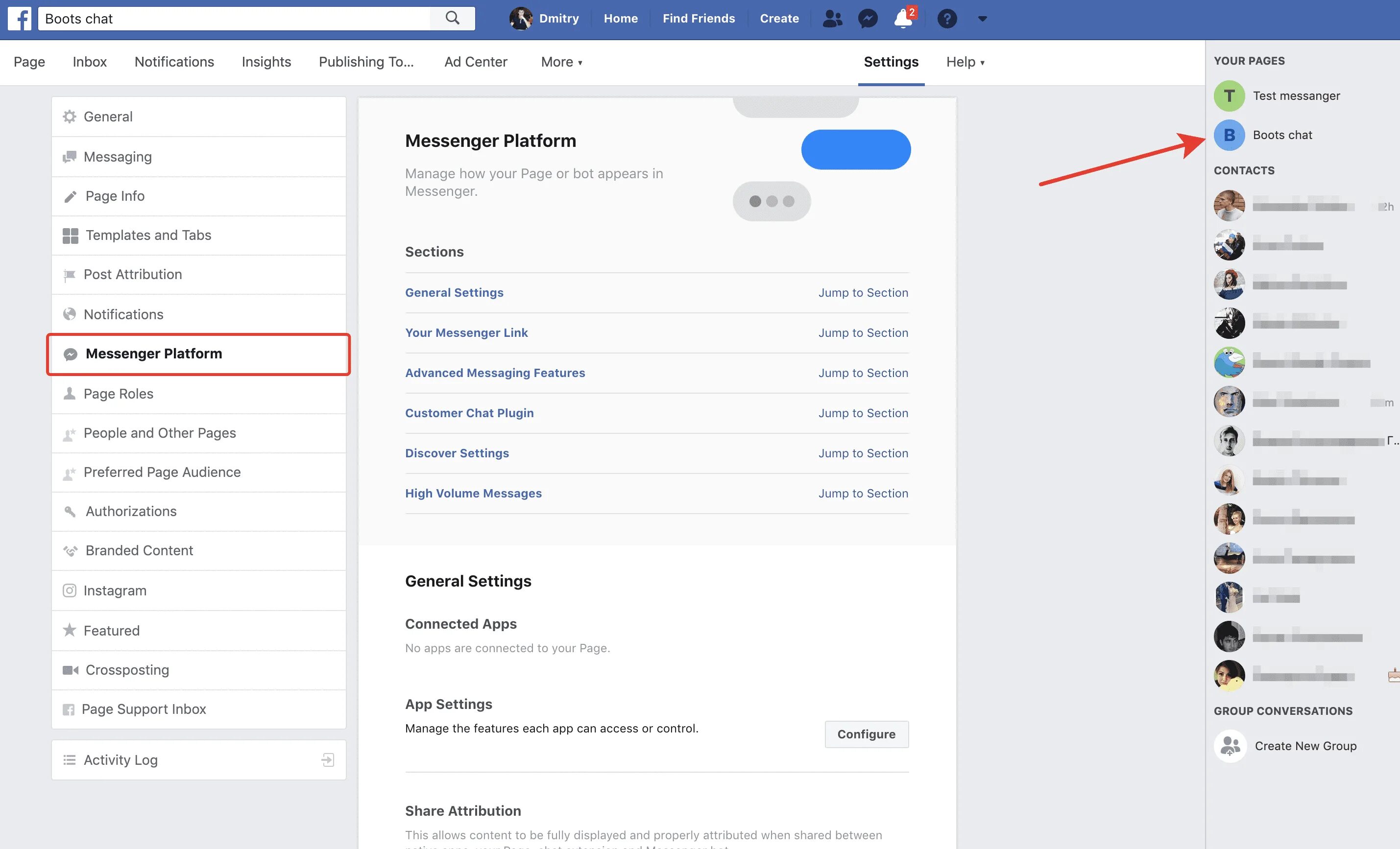This screenshot has width=1400, height=849.
Task: Open Templates and Tabs settings
Action: (x=199, y=235)
